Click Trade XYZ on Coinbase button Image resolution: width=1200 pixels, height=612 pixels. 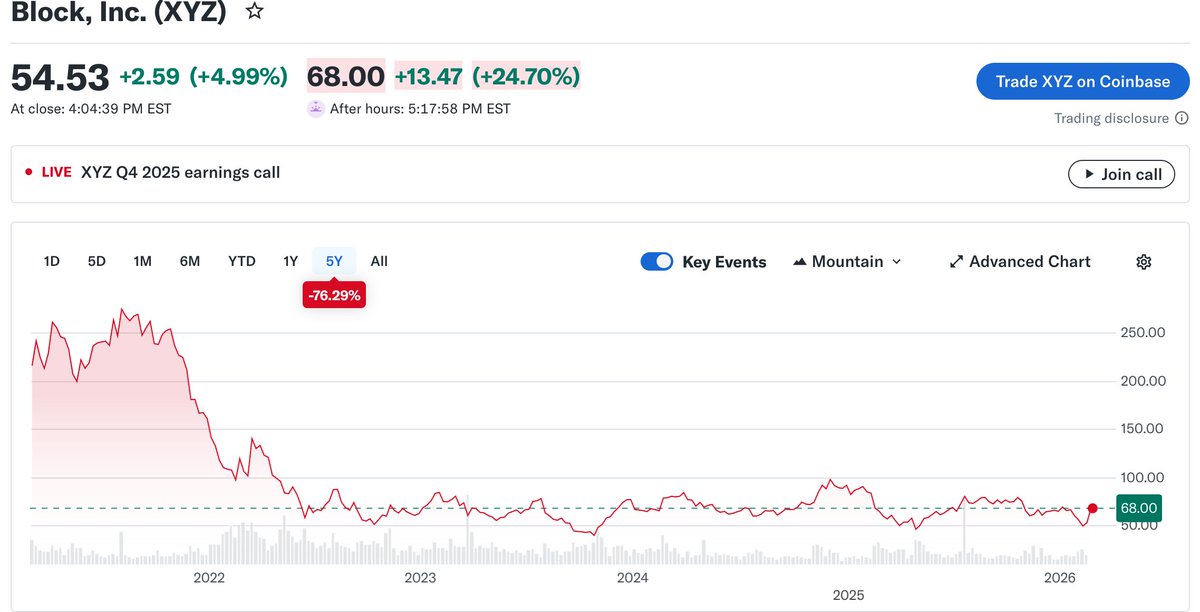[1083, 82]
